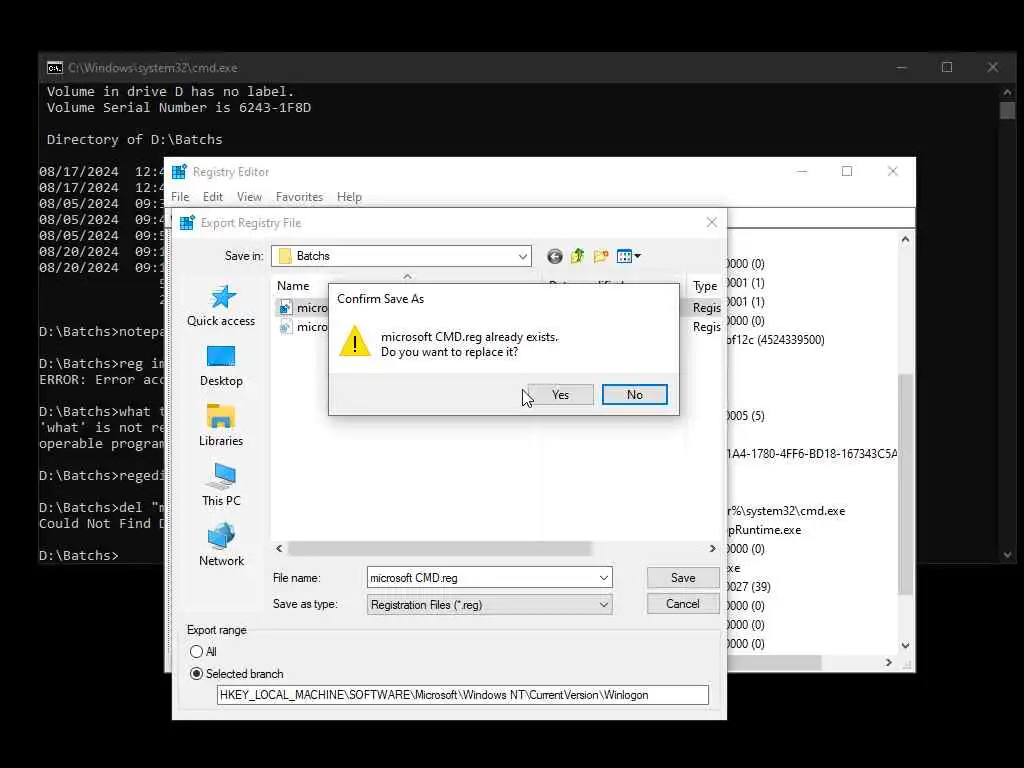The height and width of the screenshot is (768, 1024).
Task: Click the 'of12c (4524339500)' registry value
Action: tap(776, 340)
